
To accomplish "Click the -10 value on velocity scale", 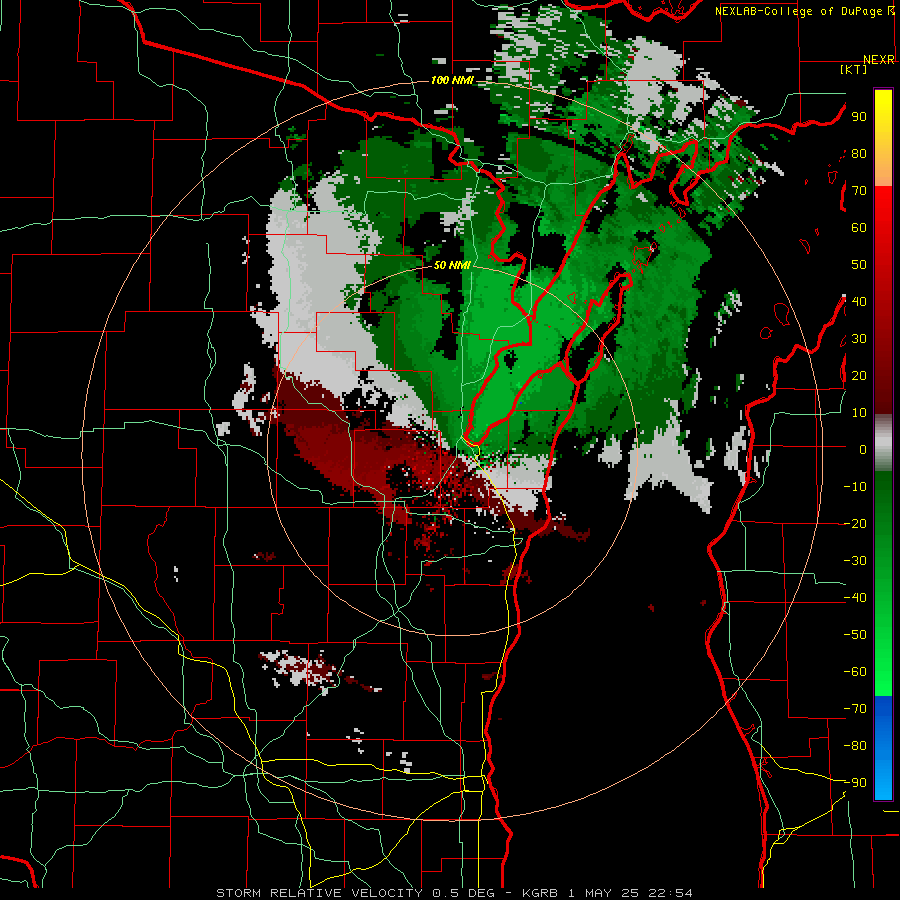I will tap(855, 487).
